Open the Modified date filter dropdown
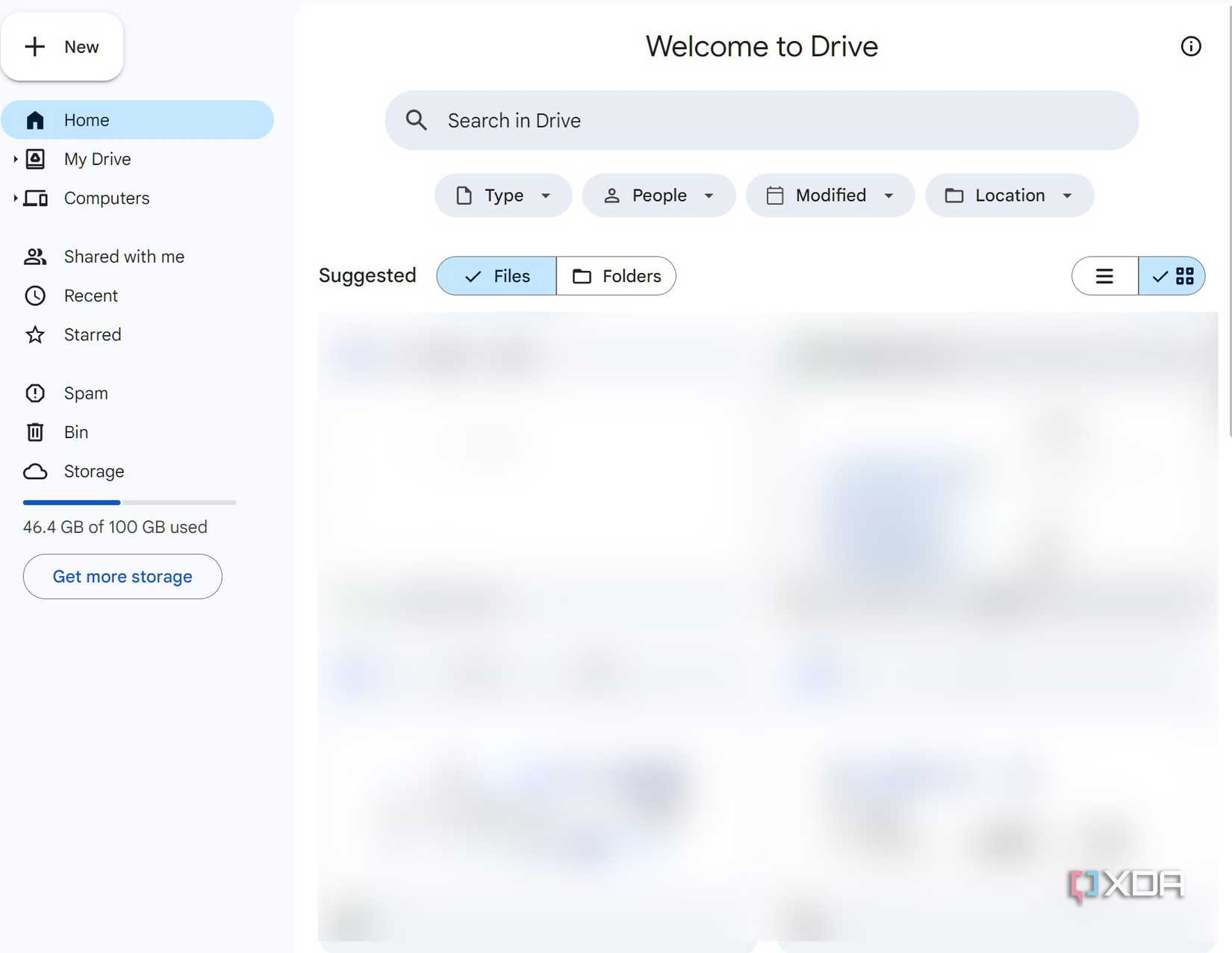The width and height of the screenshot is (1232, 953). (x=830, y=196)
